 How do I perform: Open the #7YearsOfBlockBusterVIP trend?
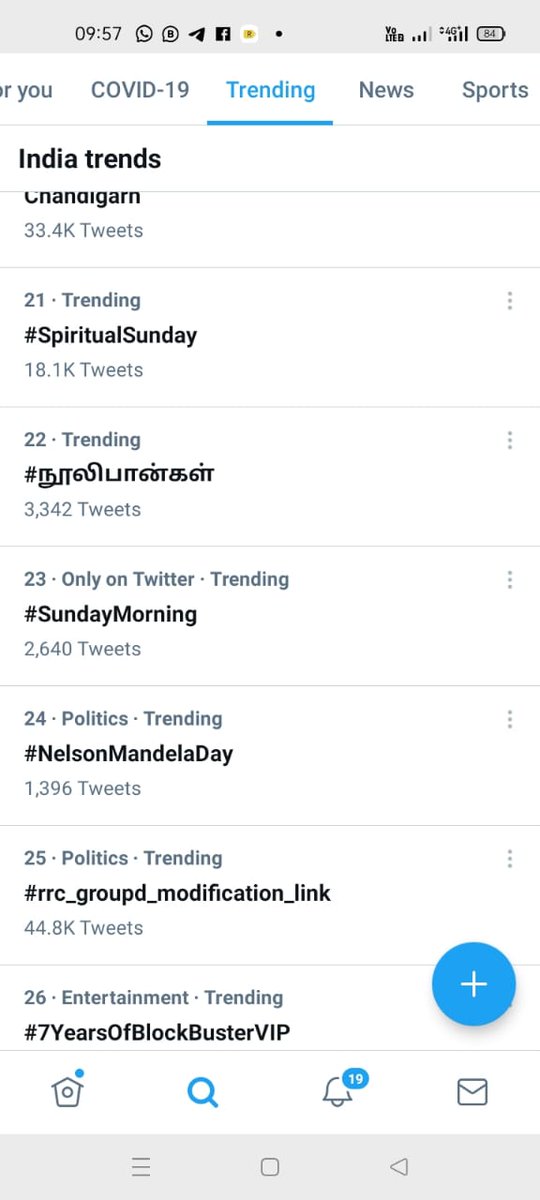point(157,1032)
